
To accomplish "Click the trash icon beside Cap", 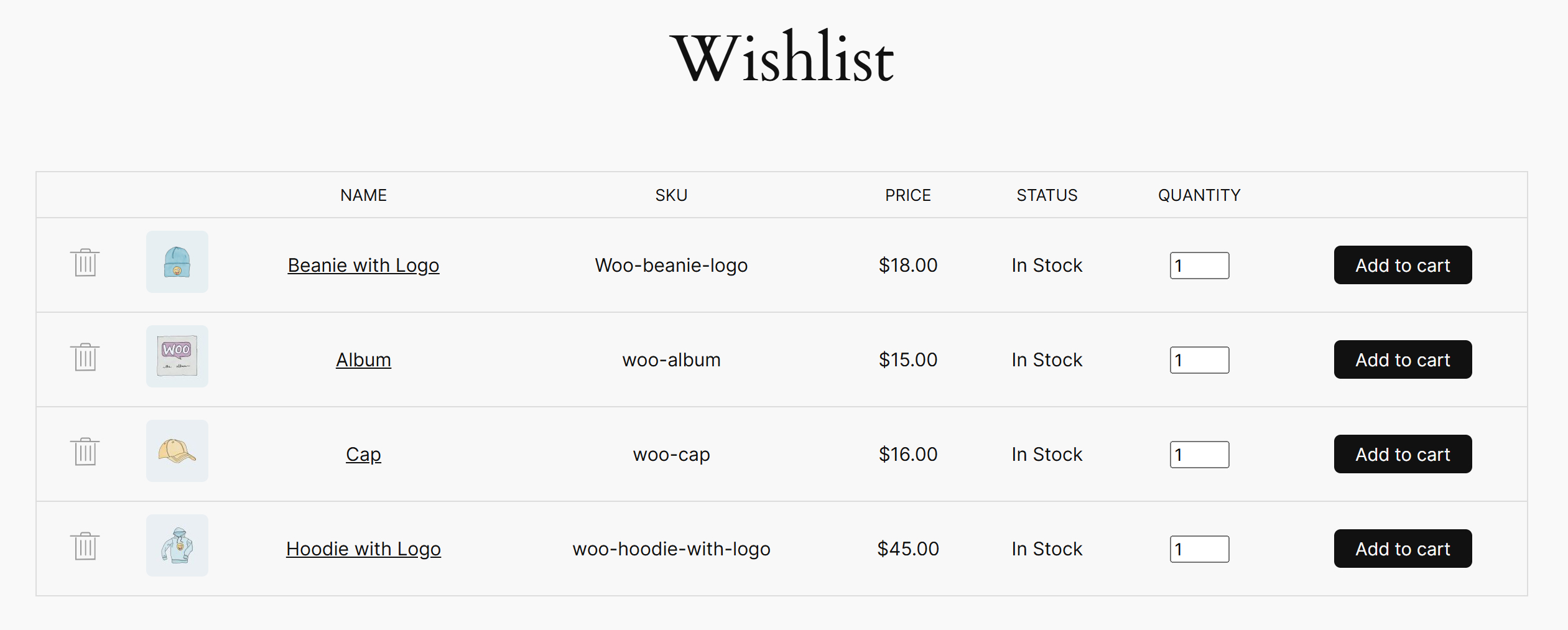I will [85, 452].
